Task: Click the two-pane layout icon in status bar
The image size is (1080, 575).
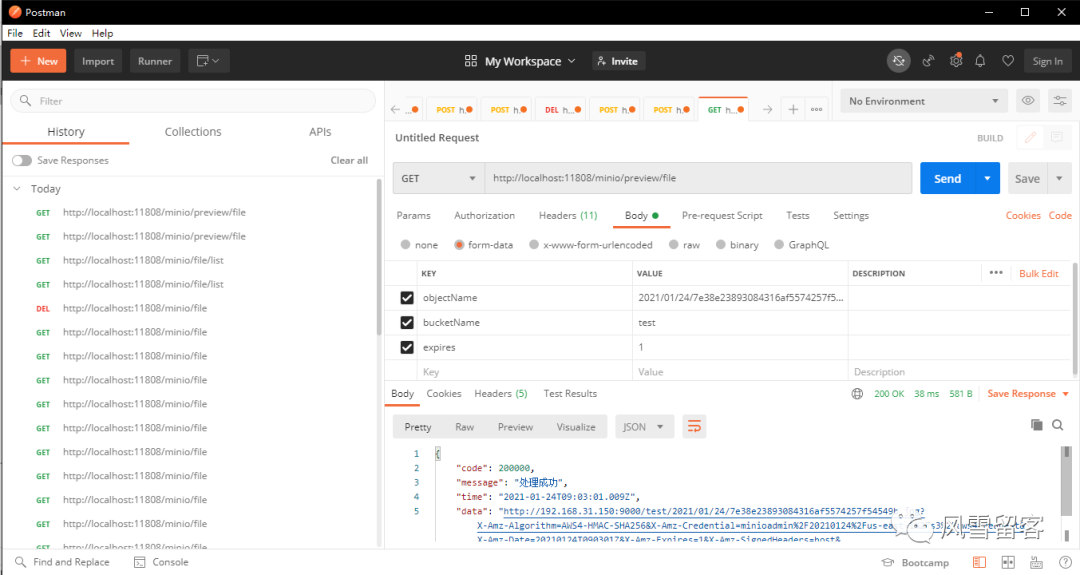Action: (x=1008, y=563)
